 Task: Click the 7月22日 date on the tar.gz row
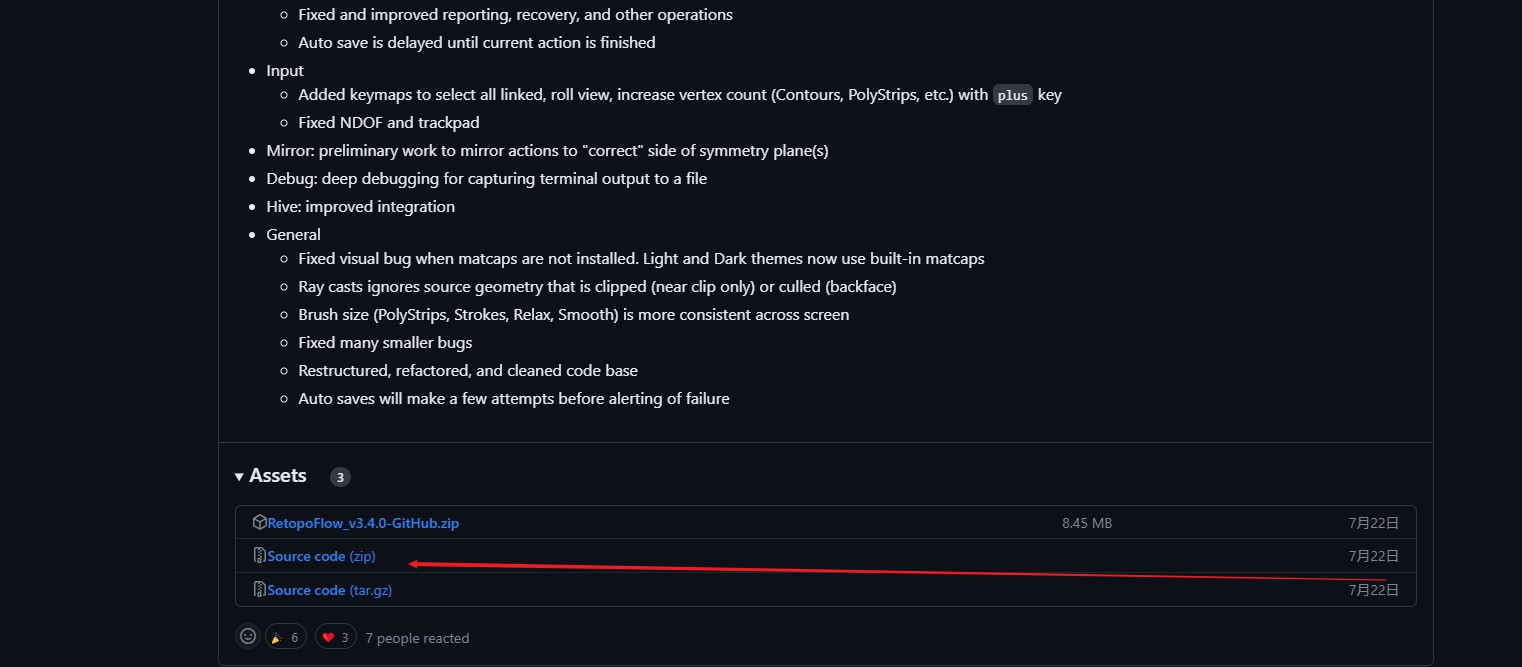pos(1374,590)
